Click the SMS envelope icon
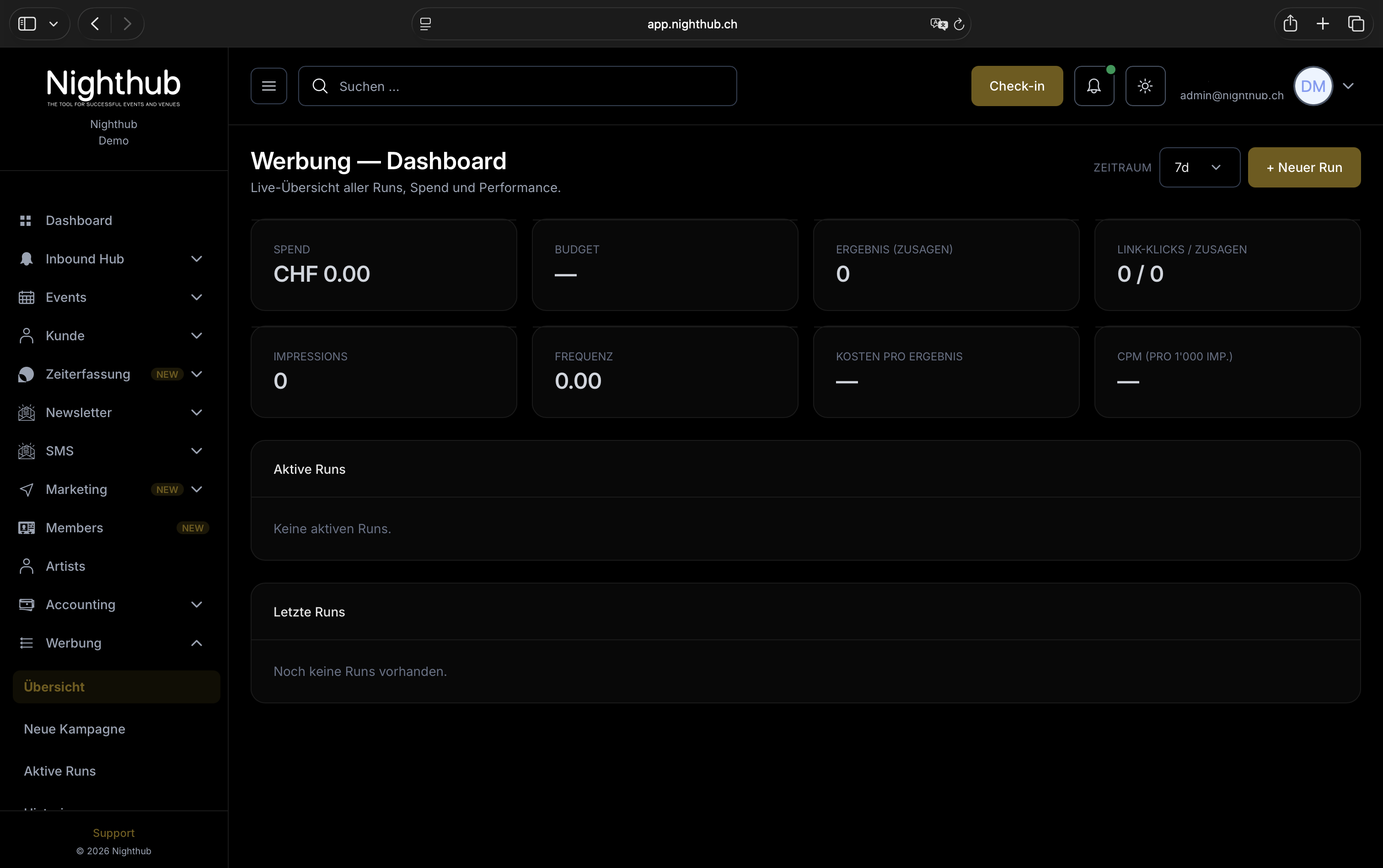Viewport: 1383px width, 868px height. pos(27,451)
